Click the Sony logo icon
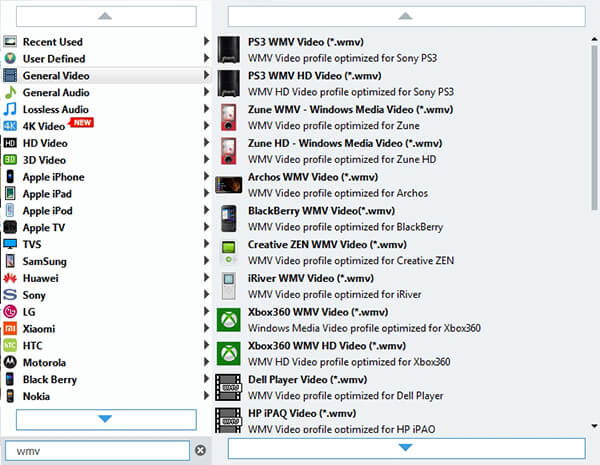 [10, 295]
